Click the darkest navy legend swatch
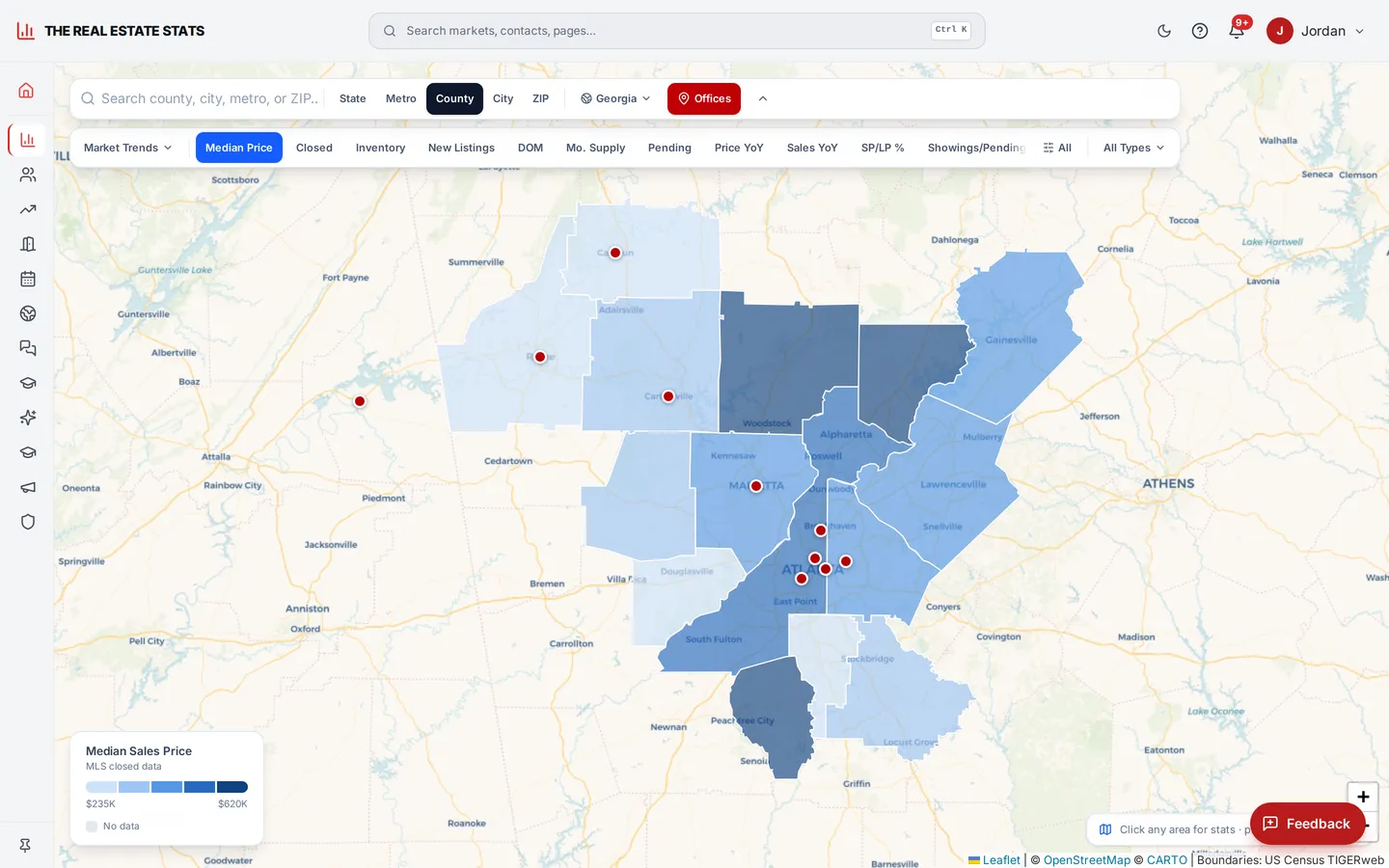Viewport: 1389px width, 868px height. pos(232,787)
